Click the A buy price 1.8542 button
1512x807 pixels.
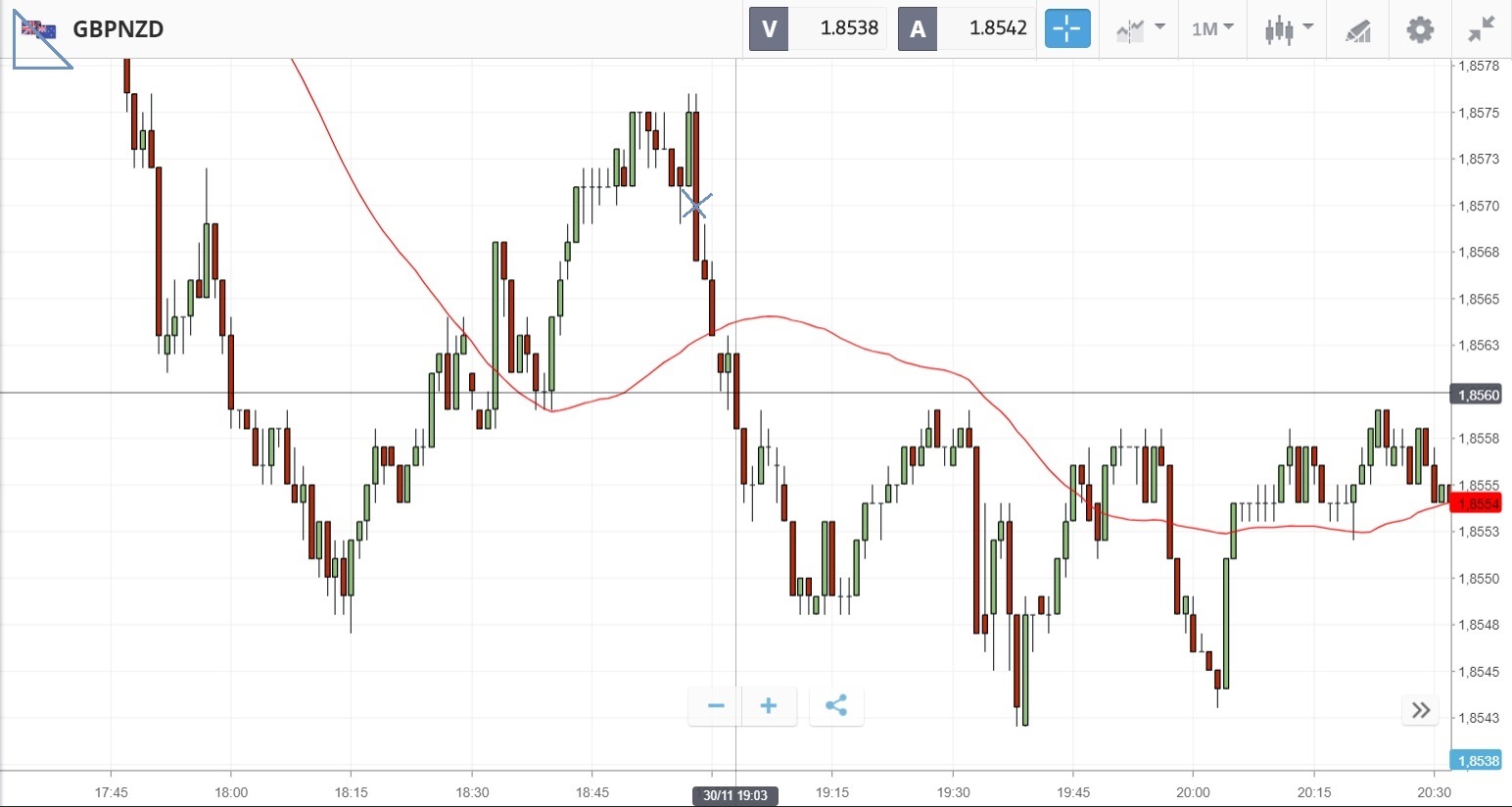(x=967, y=28)
